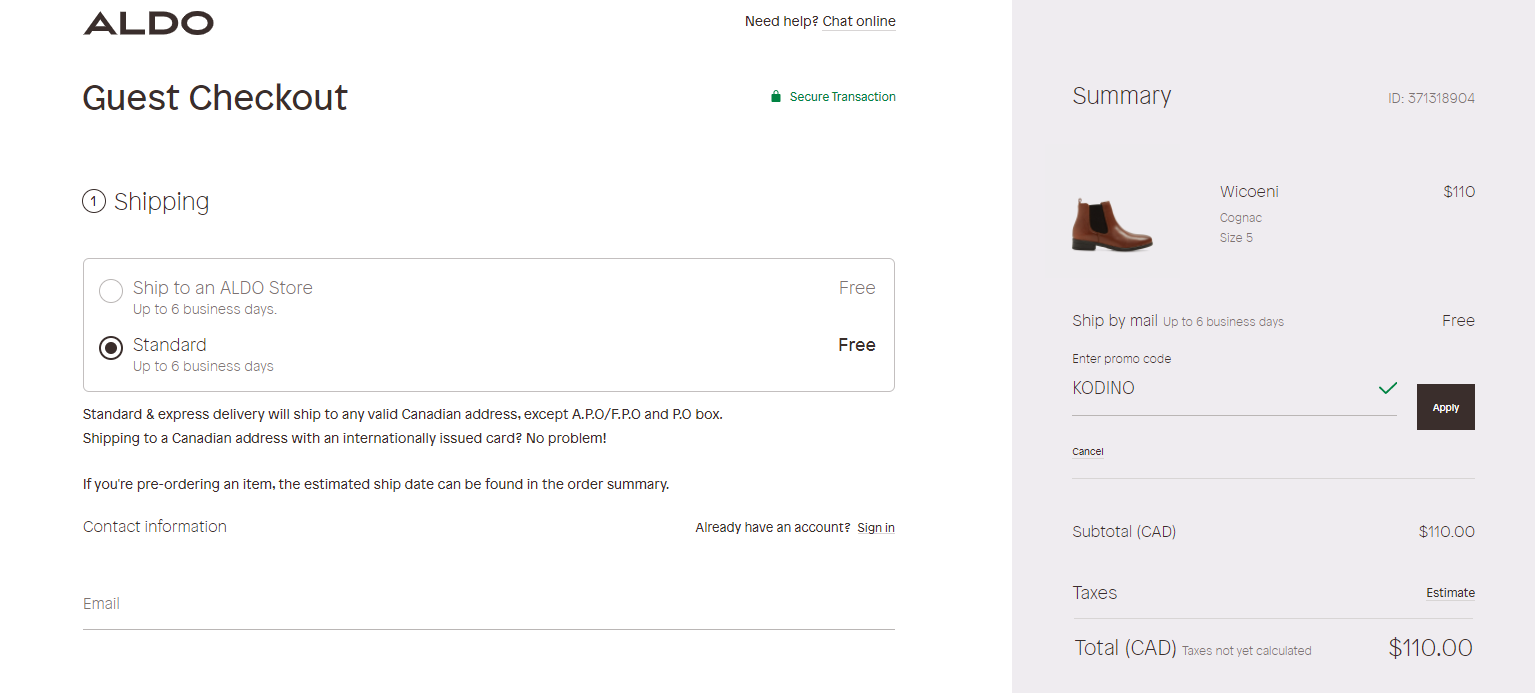Open the Wicoeni boot thumbnail
Image resolution: width=1540 pixels, height=693 pixels.
1112,224
